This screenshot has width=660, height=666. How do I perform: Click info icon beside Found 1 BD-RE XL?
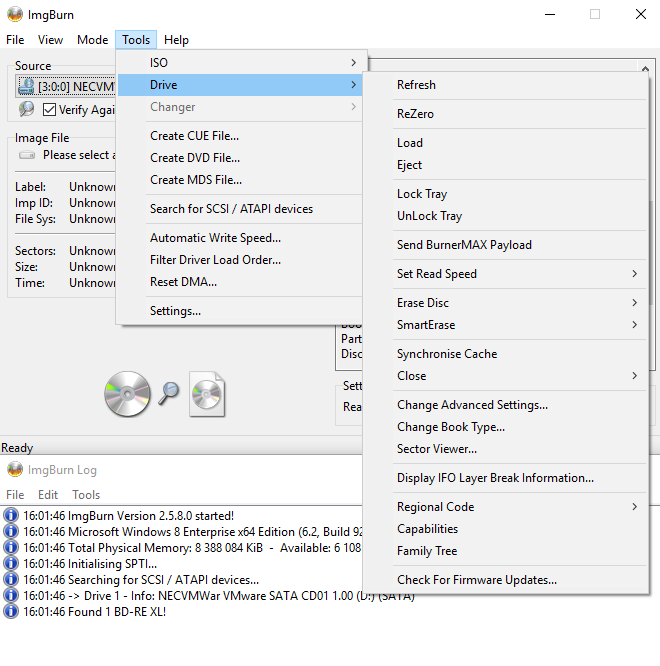(11, 611)
